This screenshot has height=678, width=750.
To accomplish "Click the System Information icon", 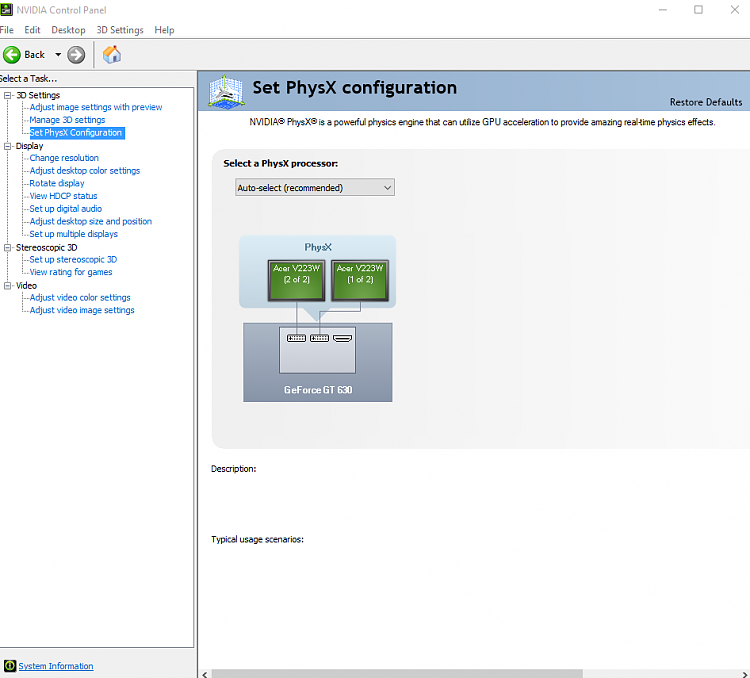I will tap(10, 666).
